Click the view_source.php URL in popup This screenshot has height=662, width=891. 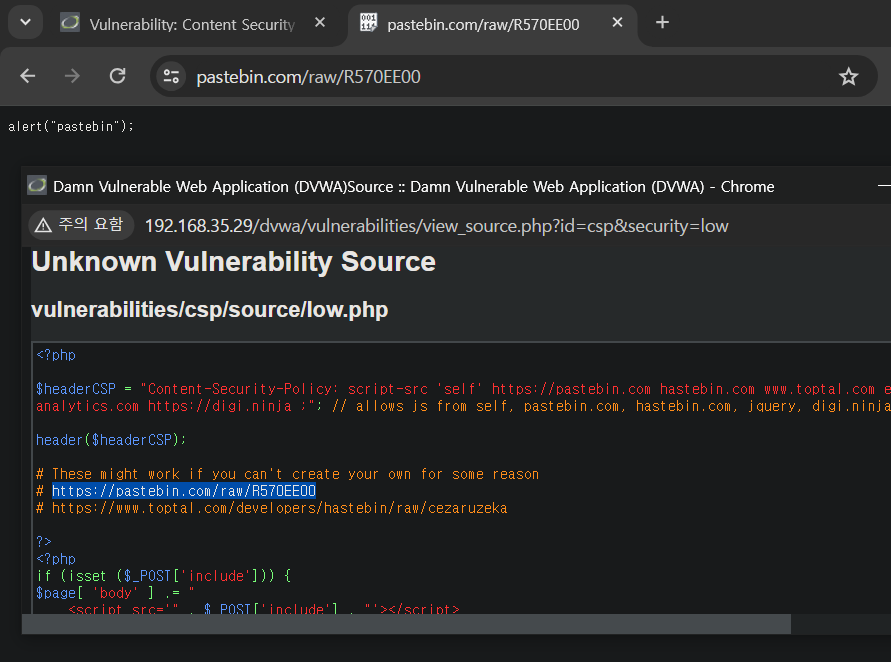pyautogui.click(x=436, y=226)
